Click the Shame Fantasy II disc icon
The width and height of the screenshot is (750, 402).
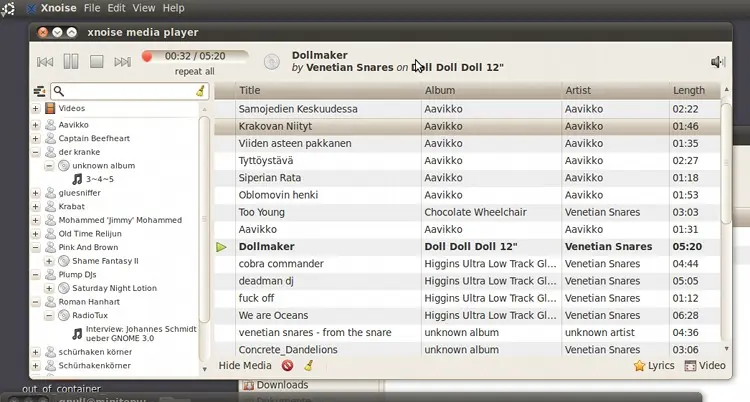click(x=64, y=261)
